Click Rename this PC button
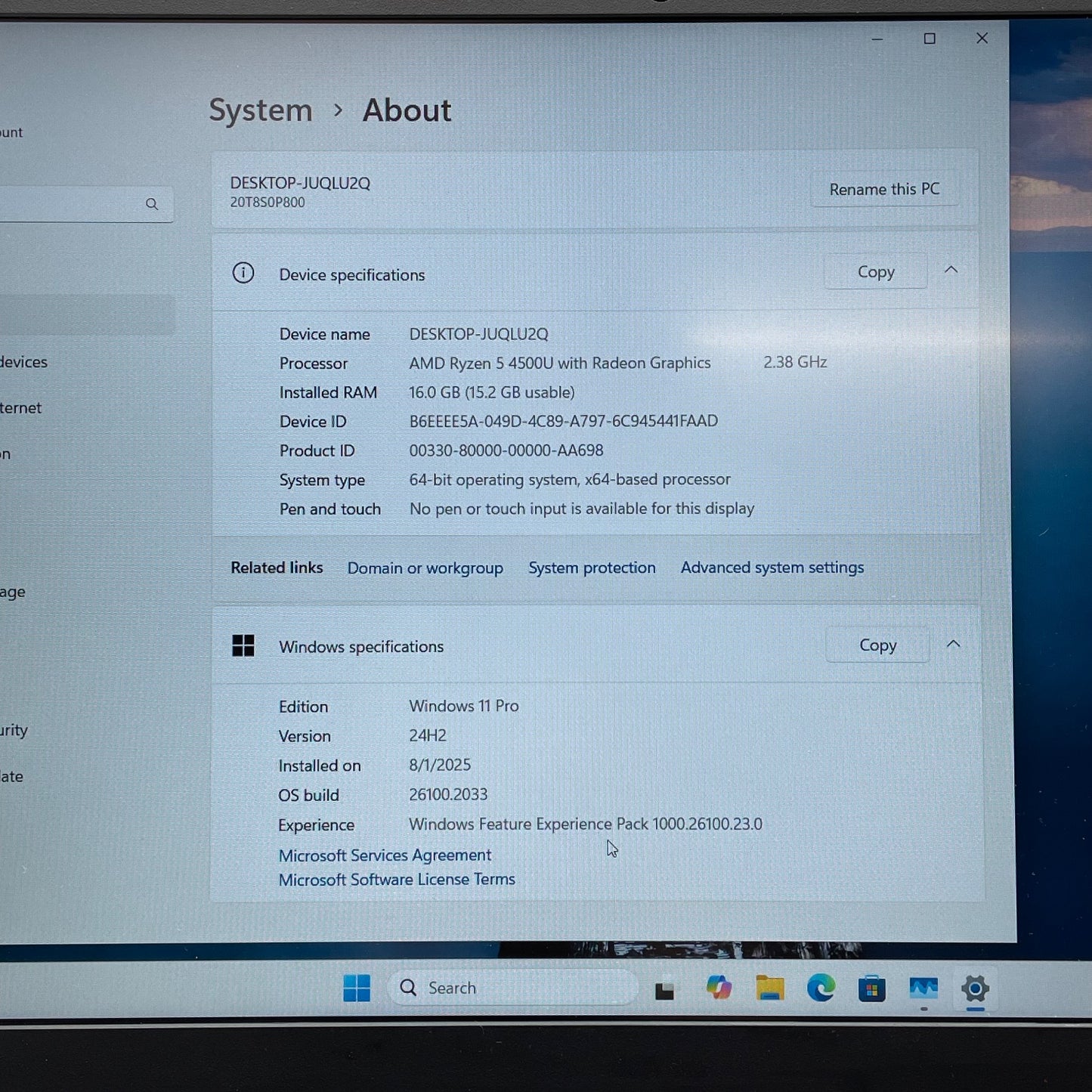Viewport: 1092px width, 1092px height. pos(884,190)
